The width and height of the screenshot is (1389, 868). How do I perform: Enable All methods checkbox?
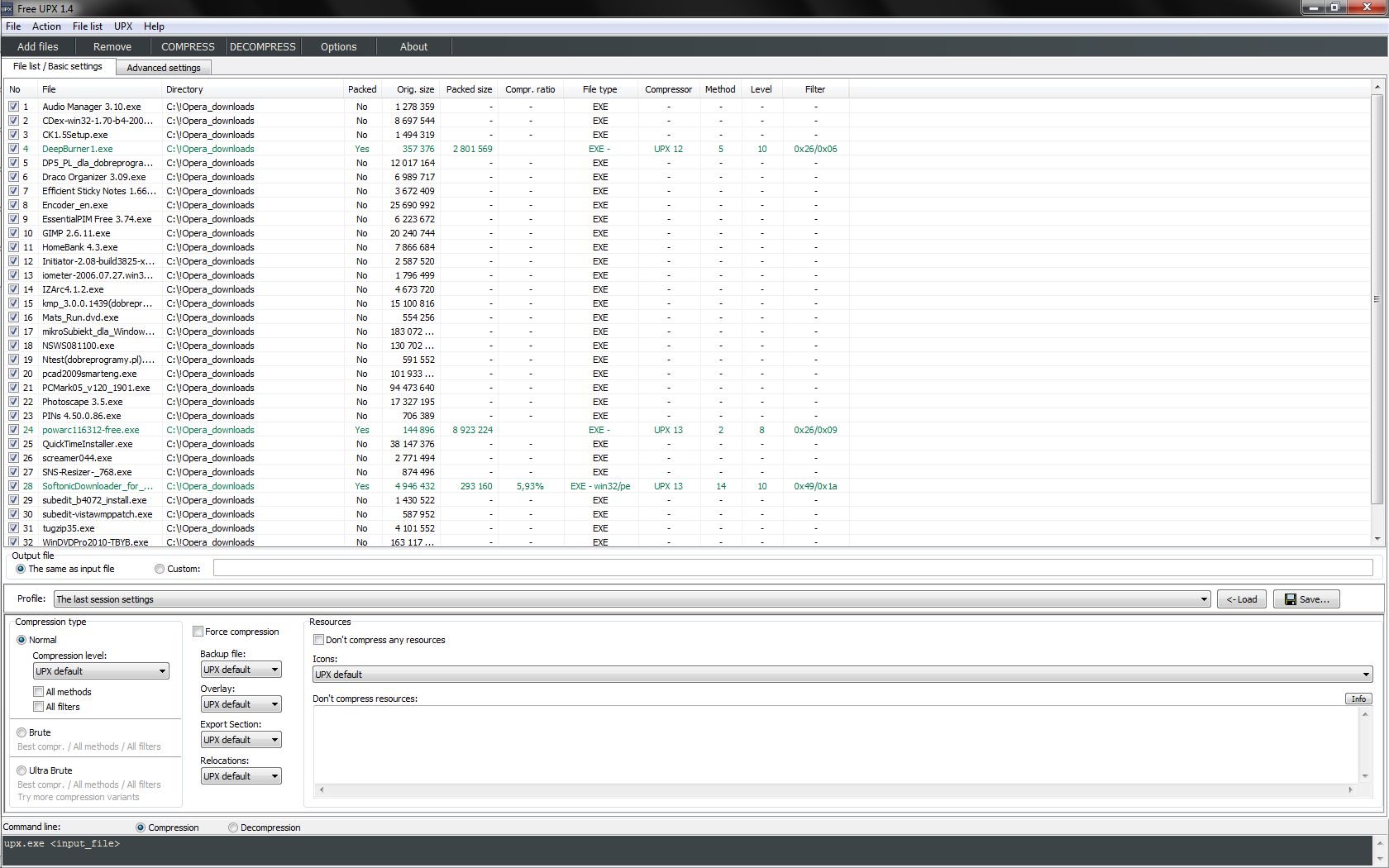coord(38,692)
